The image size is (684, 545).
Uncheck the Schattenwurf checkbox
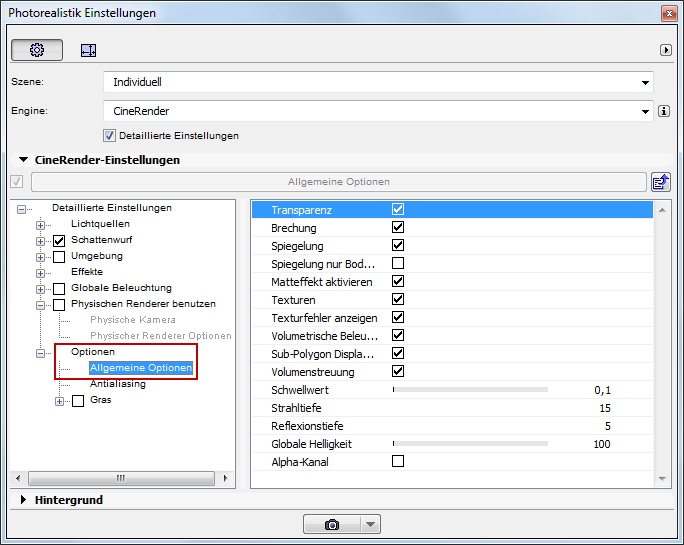tap(59, 240)
